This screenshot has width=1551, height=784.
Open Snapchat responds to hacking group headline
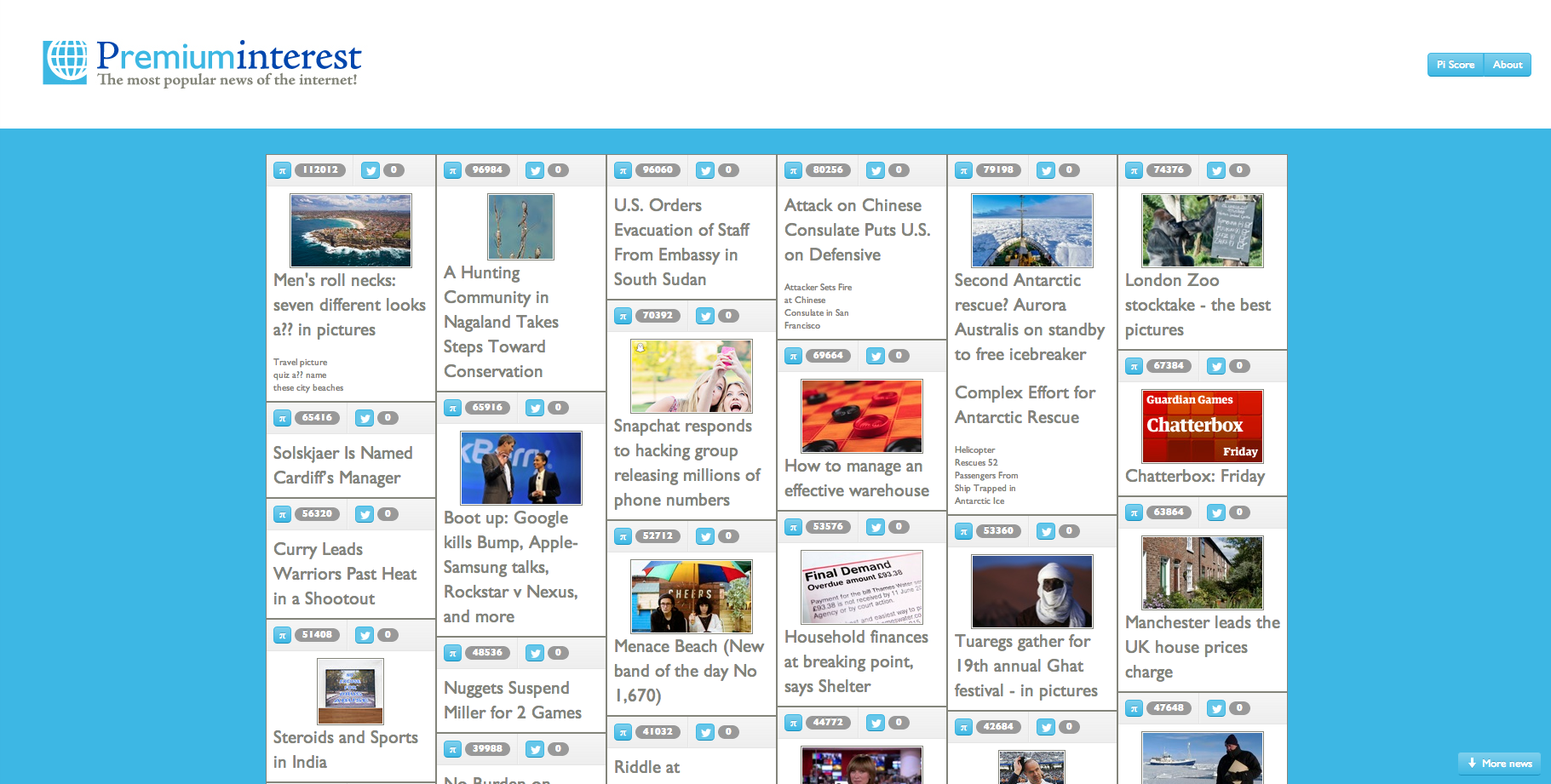click(x=687, y=462)
